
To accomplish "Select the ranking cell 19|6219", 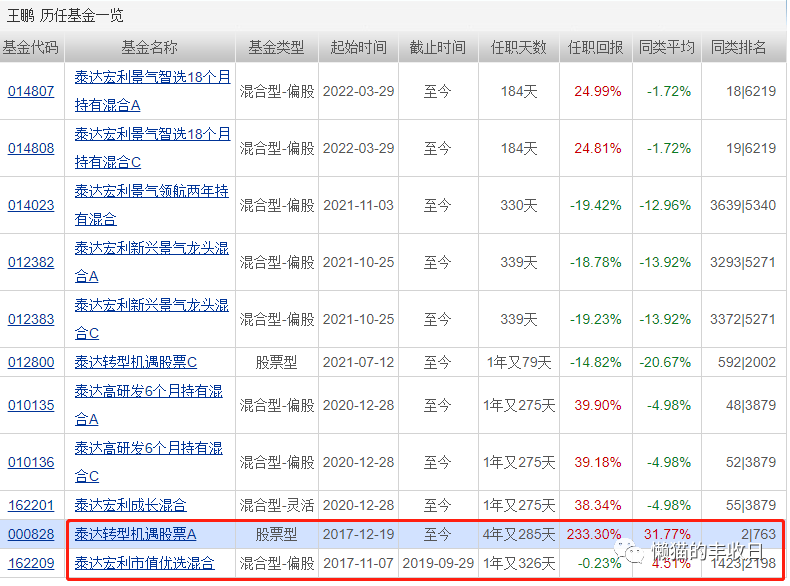I will tap(751, 148).
